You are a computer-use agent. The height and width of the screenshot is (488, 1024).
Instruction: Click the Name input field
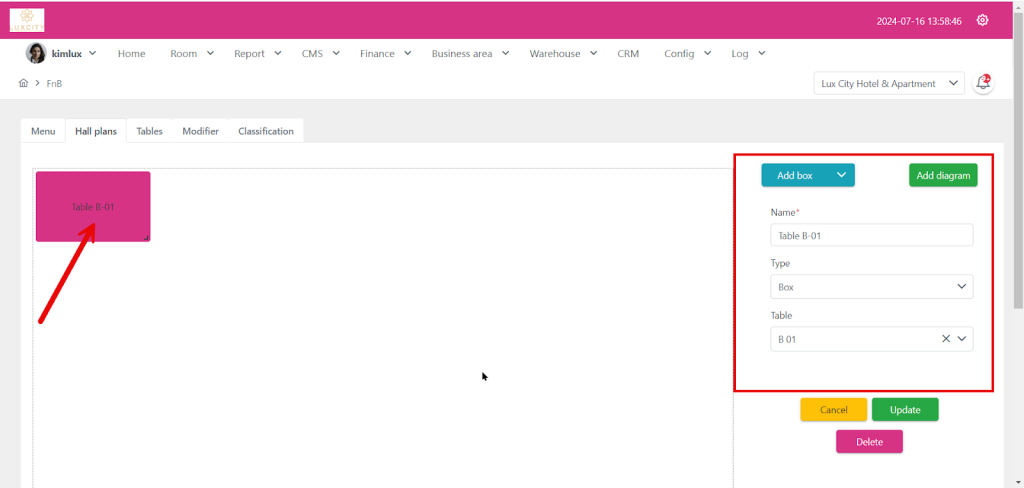871,235
